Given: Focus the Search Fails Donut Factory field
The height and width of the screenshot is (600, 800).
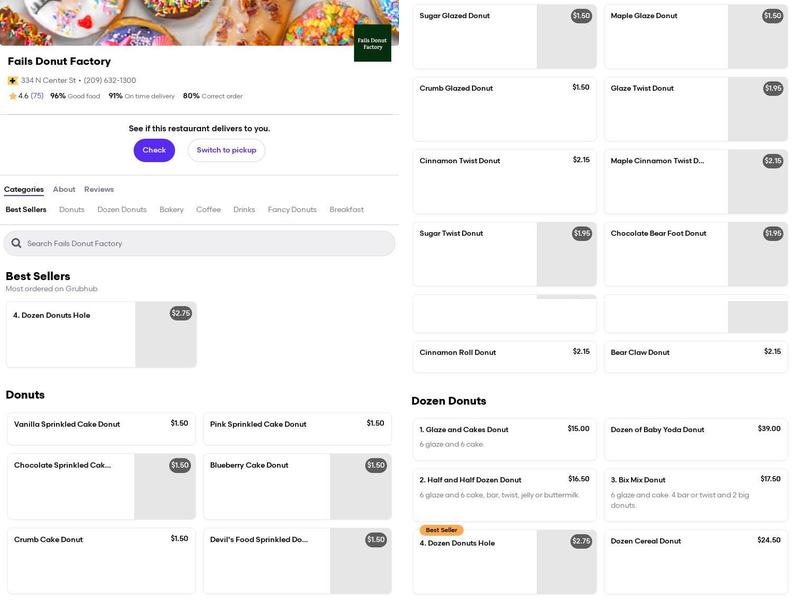Looking at the screenshot, I should click(200, 243).
